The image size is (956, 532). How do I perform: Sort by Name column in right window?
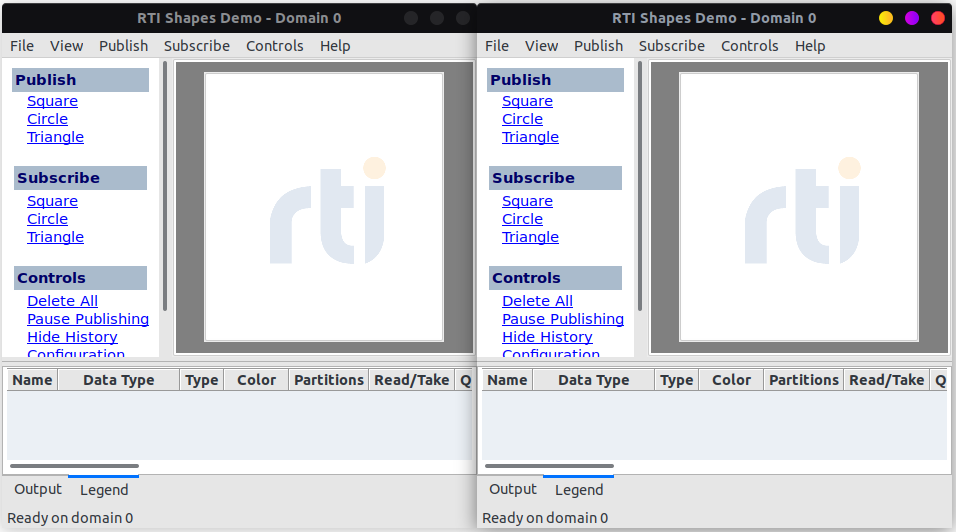pyautogui.click(x=507, y=380)
